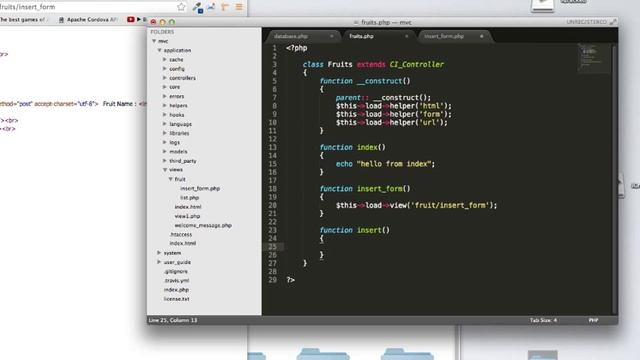Close the database.php tab
This screenshot has height=360, width=640.
click(x=331, y=36)
